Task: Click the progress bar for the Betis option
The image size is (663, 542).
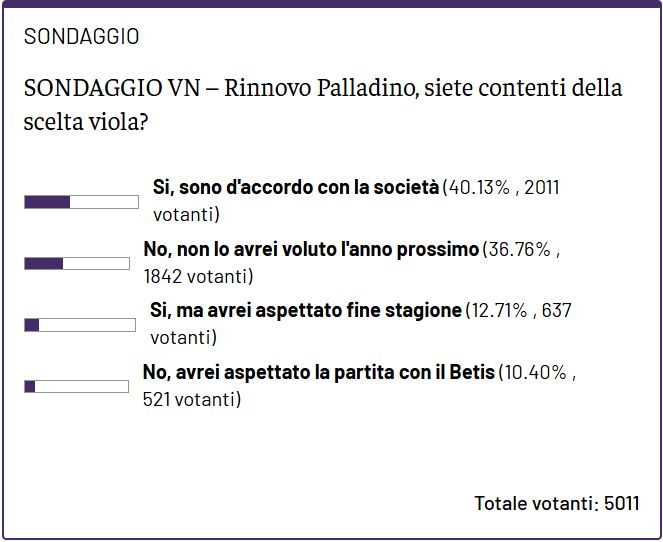Action: coord(76,386)
